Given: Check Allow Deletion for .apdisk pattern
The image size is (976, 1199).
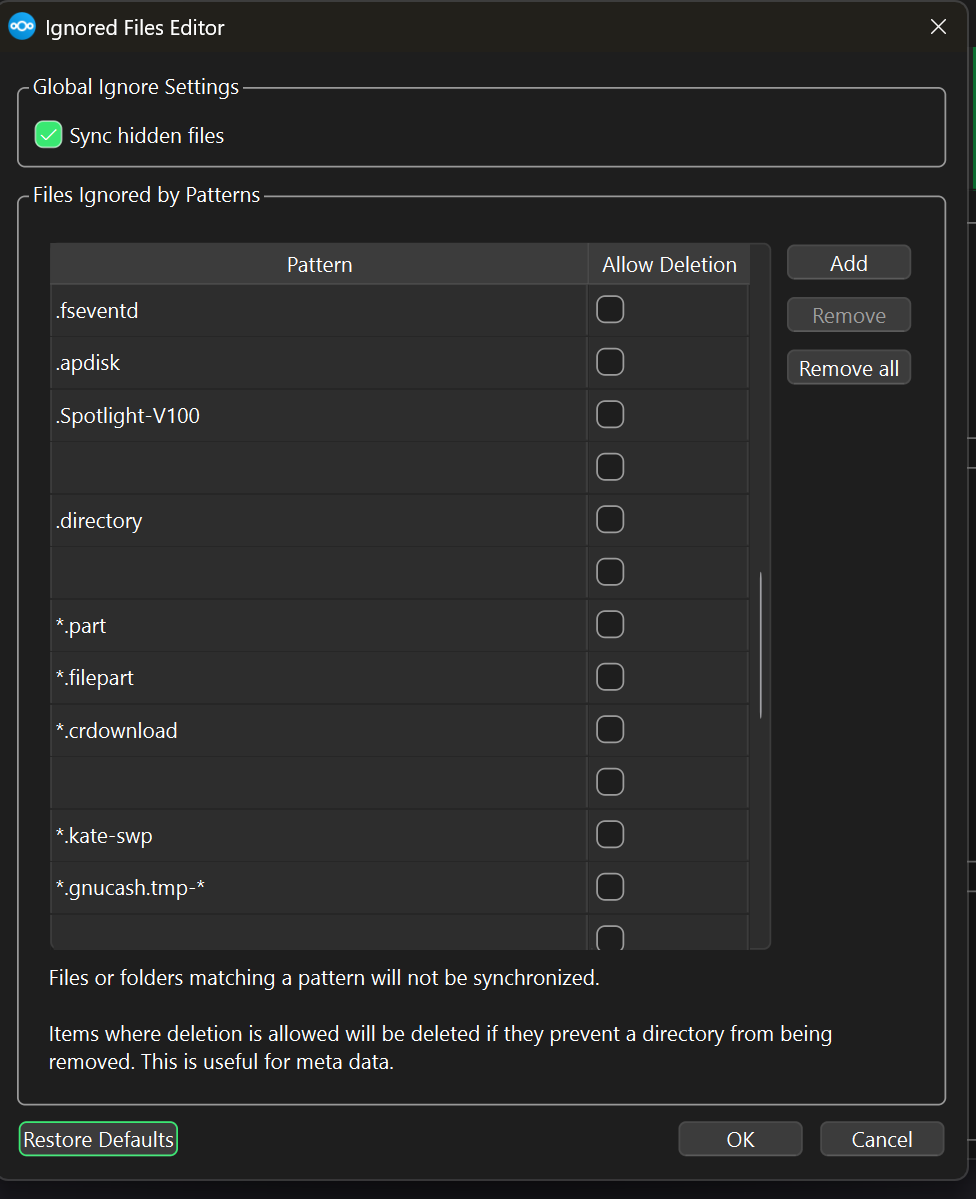Looking at the screenshot, I should click(610, 362).
